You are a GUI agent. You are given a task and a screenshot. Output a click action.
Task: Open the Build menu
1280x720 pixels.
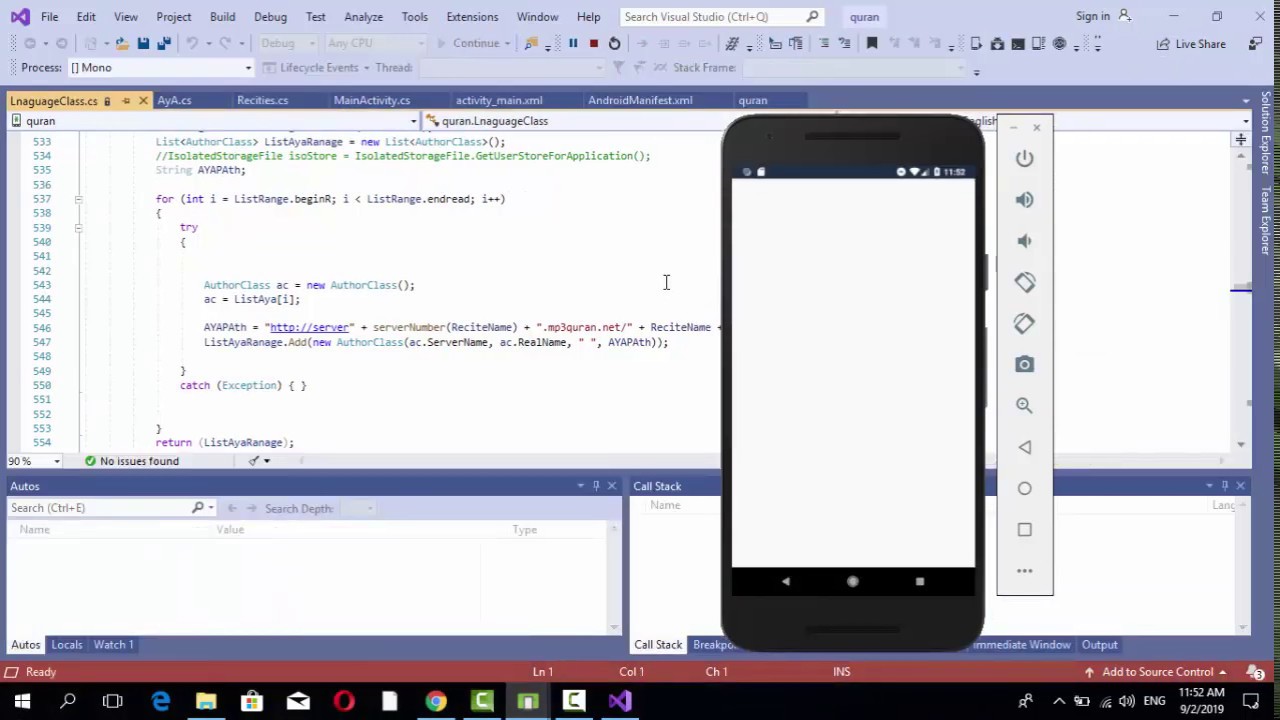[x=222, y=16]
